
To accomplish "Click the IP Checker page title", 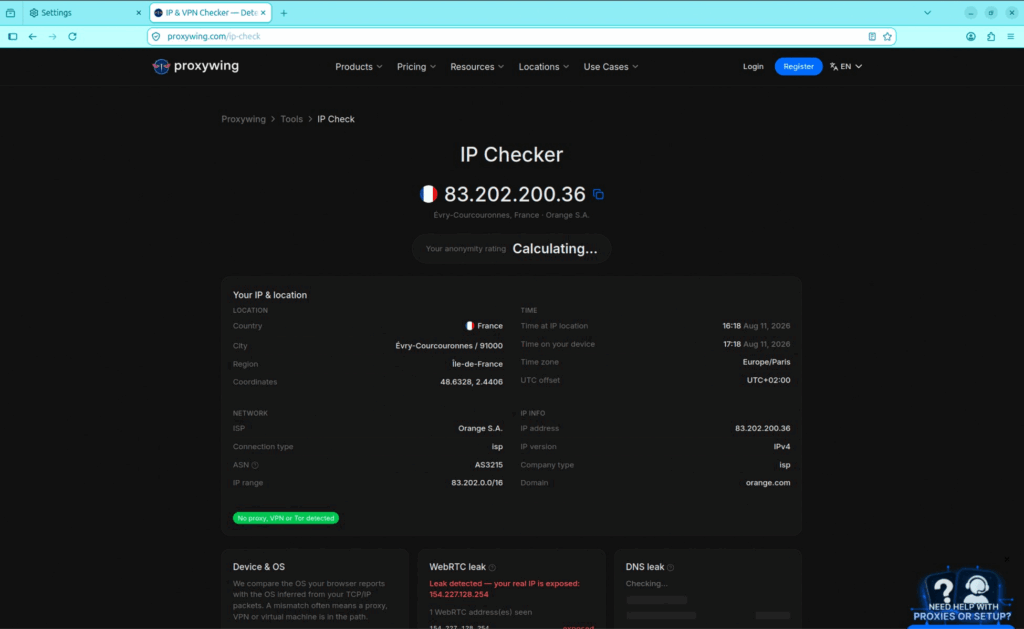I will click(511, 155).
